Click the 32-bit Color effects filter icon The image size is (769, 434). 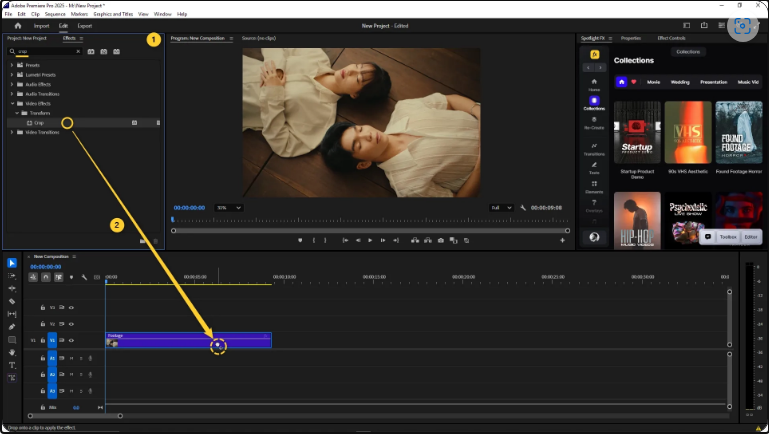(x=103, y=51)
